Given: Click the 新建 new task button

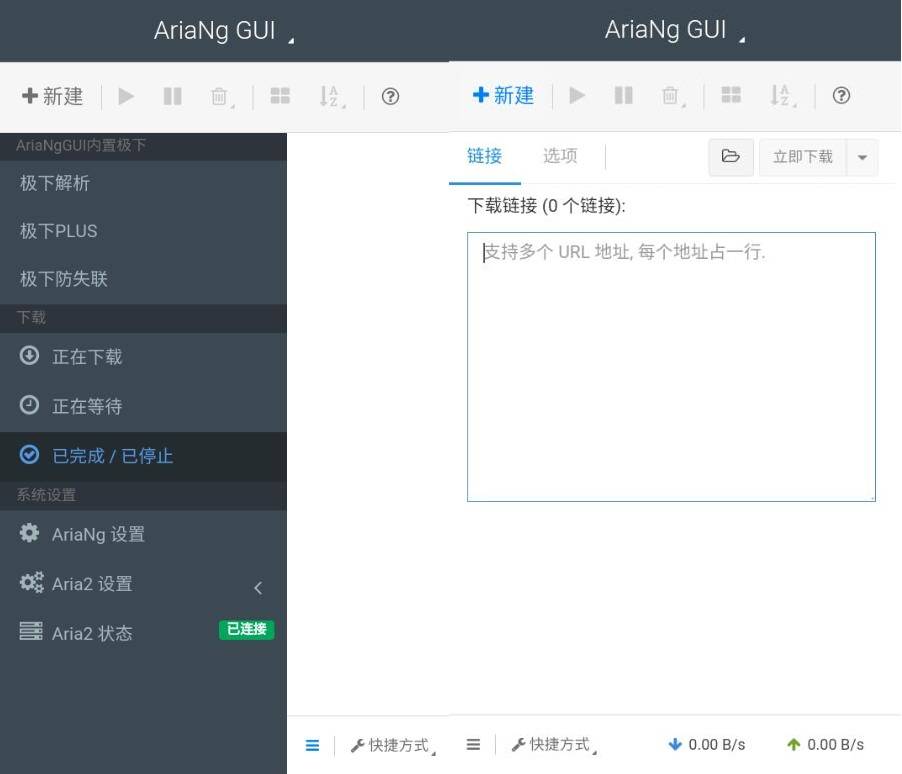Looking at the screenshot, I should [x=503, y=95].
